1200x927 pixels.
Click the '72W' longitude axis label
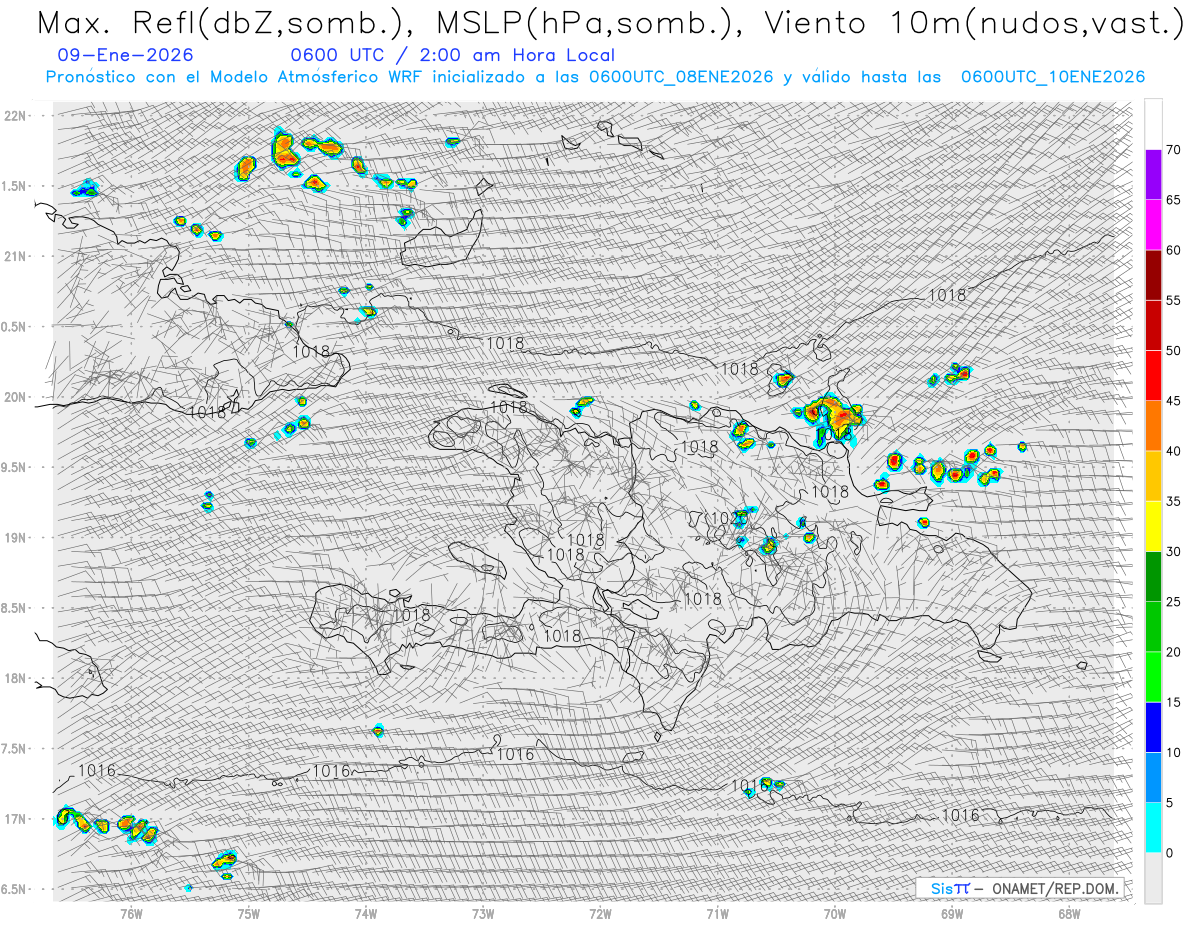pos(601,914)
